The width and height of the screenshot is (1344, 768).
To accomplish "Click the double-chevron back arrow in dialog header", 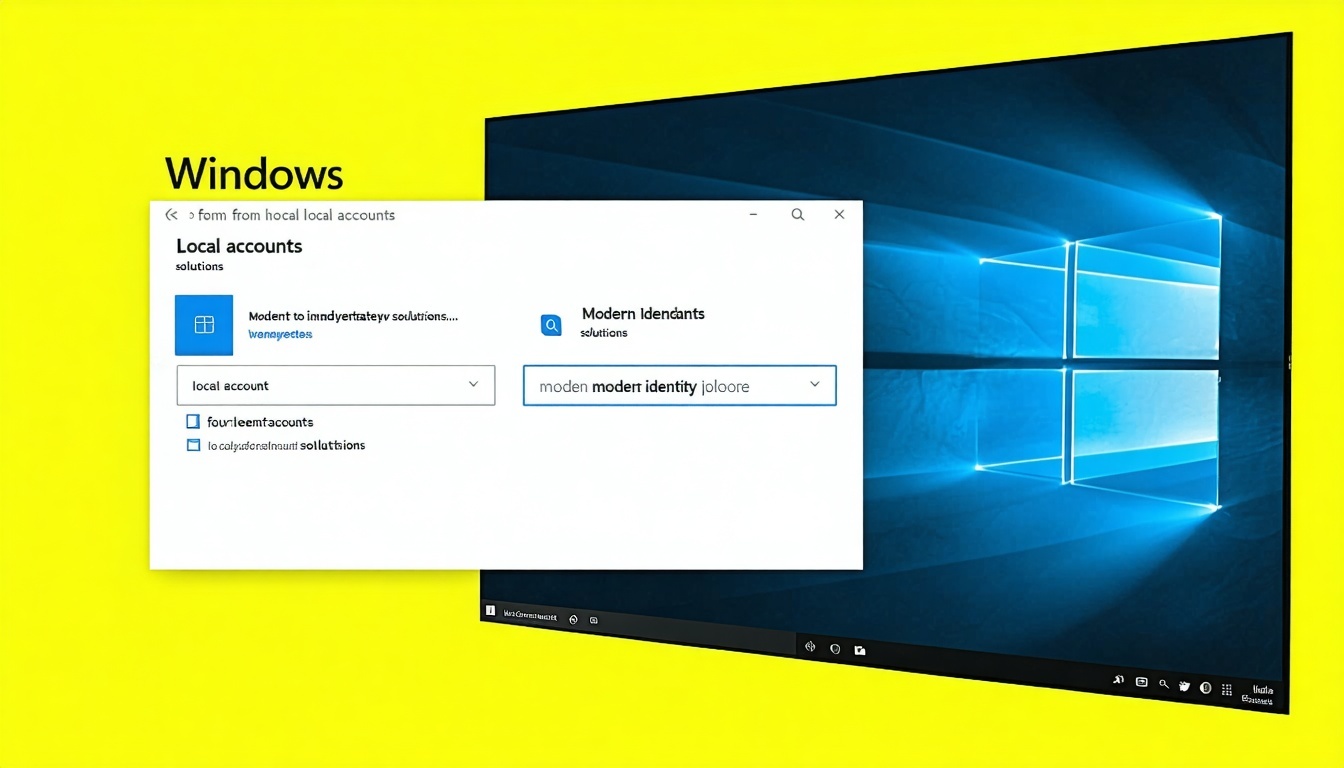I will pos(171,215).
